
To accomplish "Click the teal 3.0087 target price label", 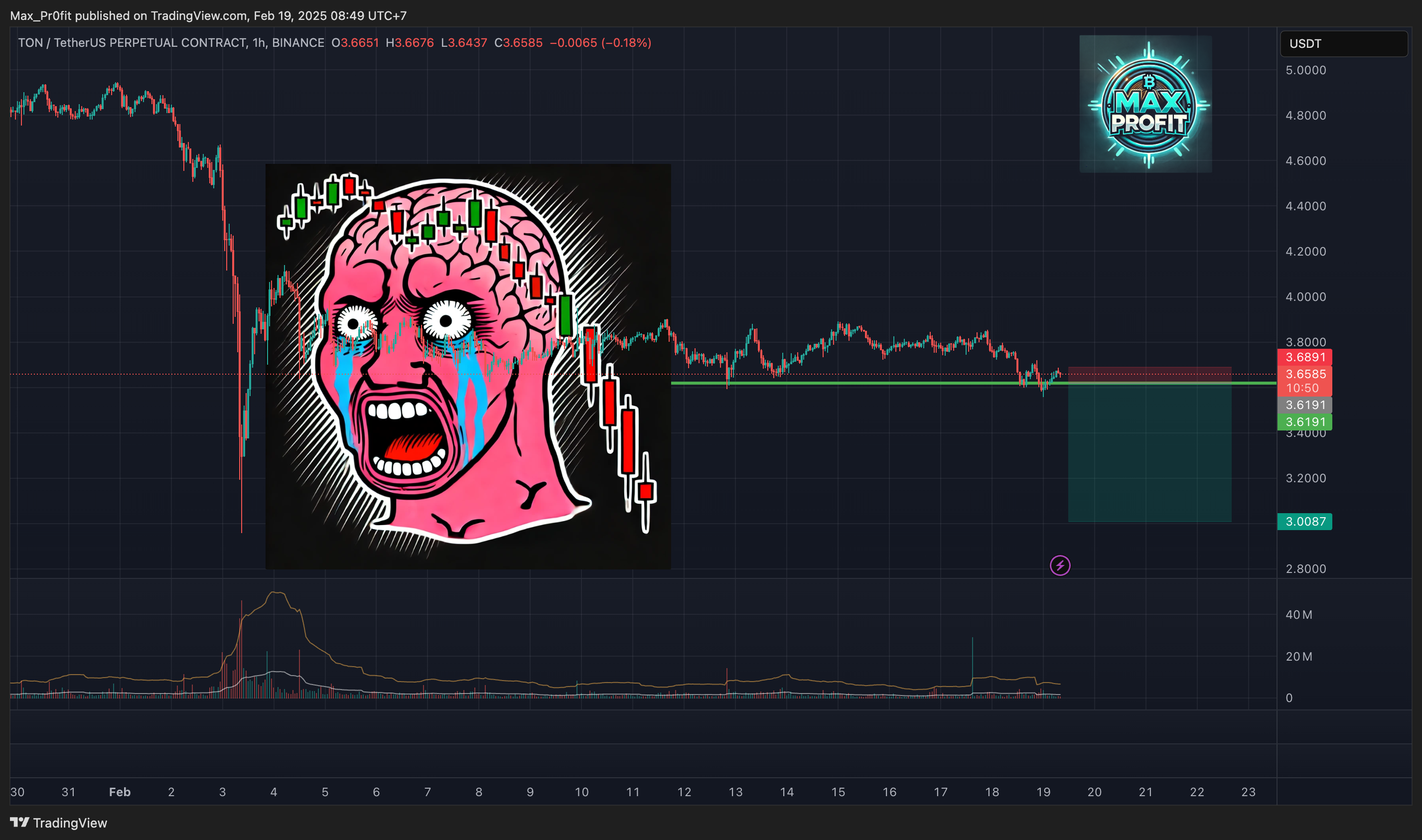I will (x=1304, y=521).
